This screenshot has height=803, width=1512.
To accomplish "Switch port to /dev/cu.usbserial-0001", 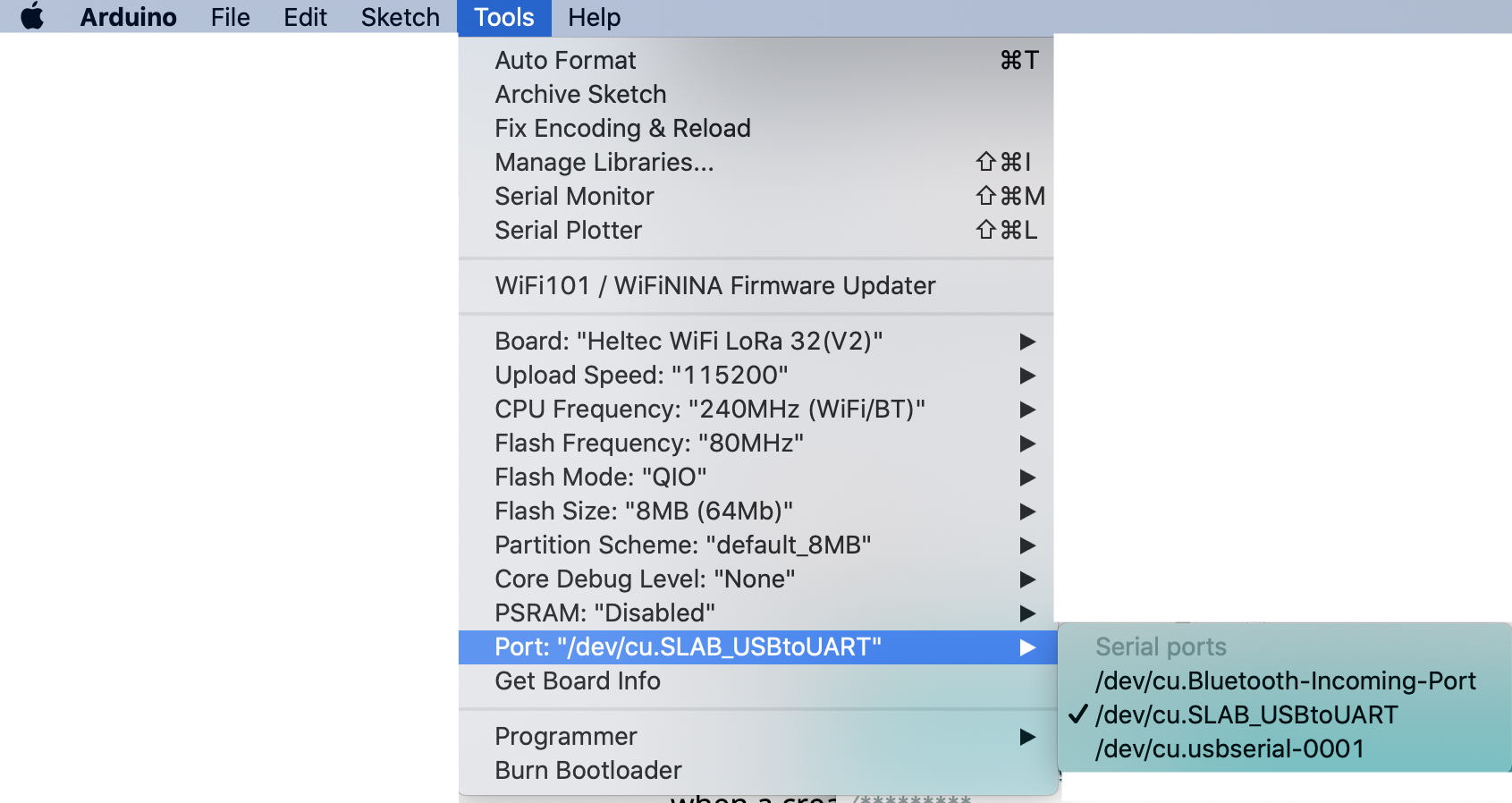I will coord(1229,749).
